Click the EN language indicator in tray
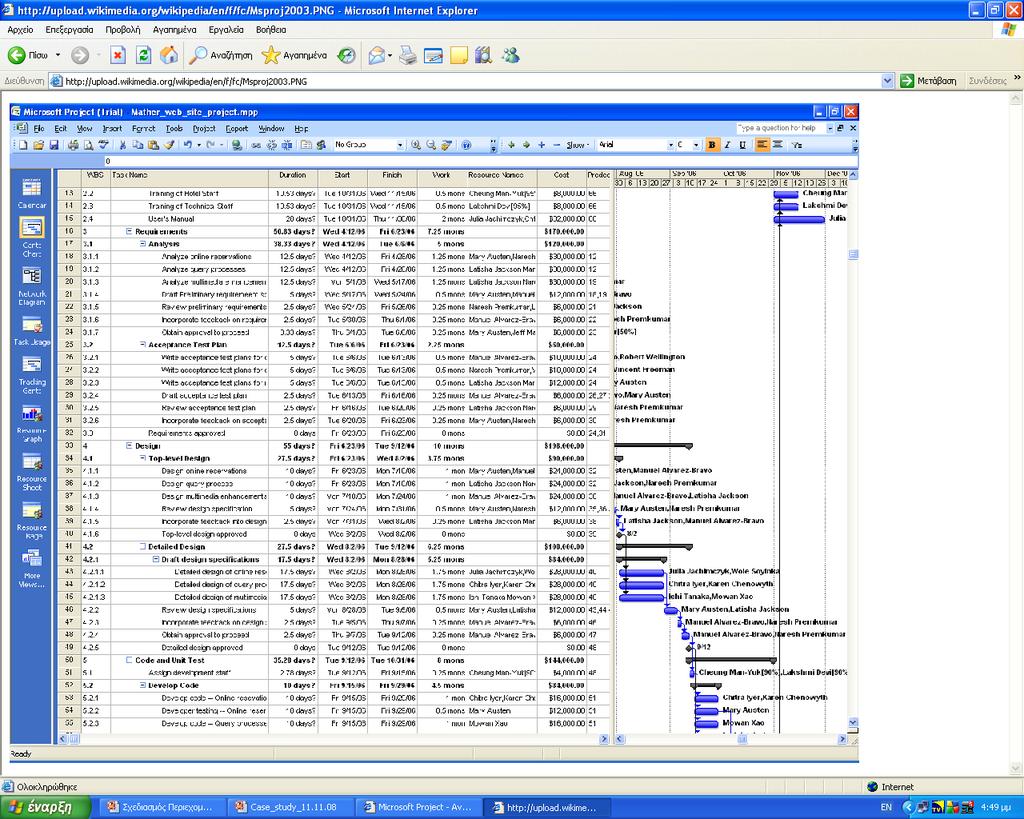The width and height of the screenshot is (1024, 819). pos(886,807)
